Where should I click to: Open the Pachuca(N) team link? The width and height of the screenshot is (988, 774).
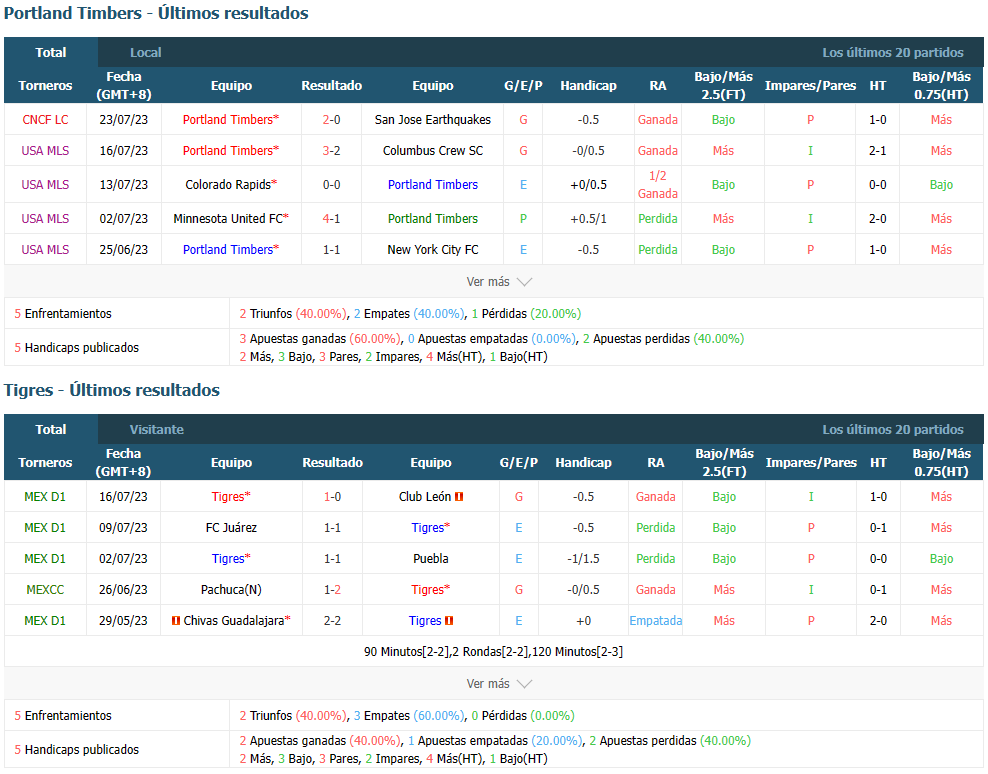(231, 590)
